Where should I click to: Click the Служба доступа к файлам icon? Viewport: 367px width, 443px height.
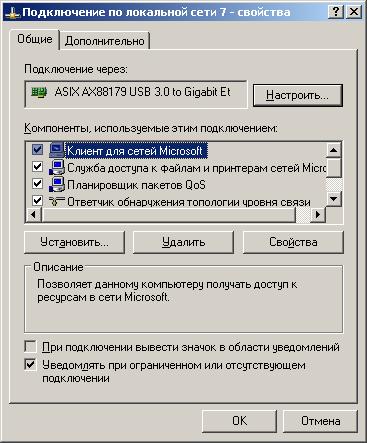pos(57,167)
